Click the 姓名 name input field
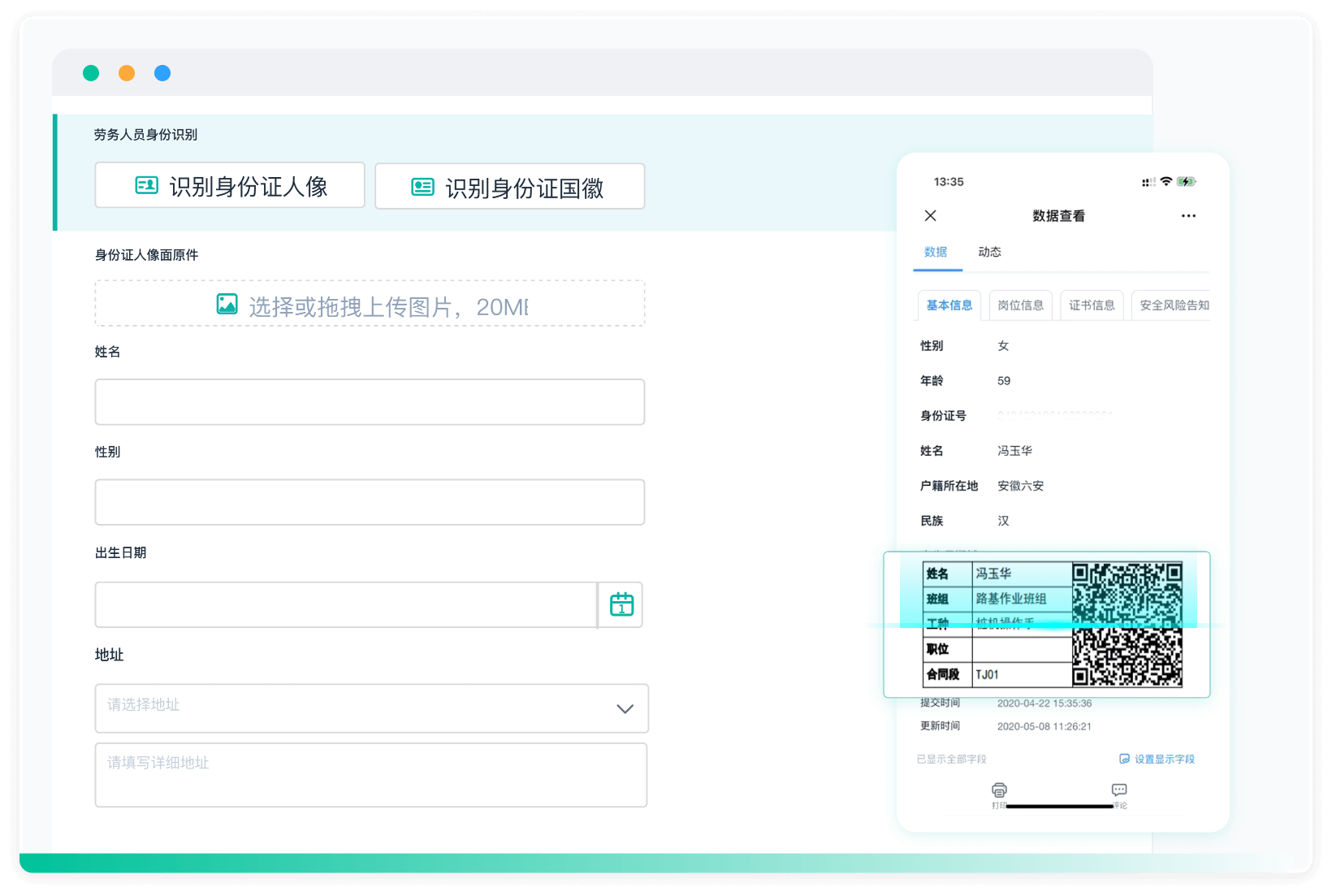Image resolution: width=1332 pixels, height=896 pixels. coord(370,401)
